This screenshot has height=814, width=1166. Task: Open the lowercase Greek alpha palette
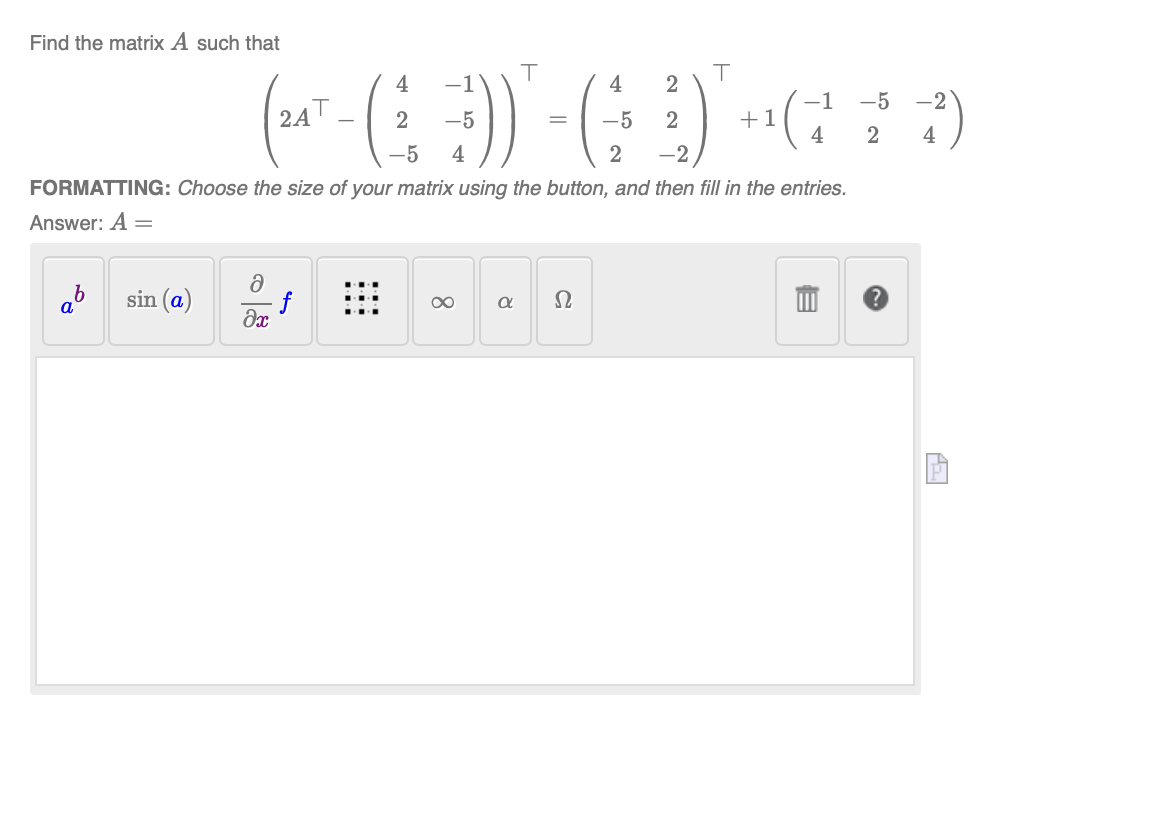(x=506, y=301)
